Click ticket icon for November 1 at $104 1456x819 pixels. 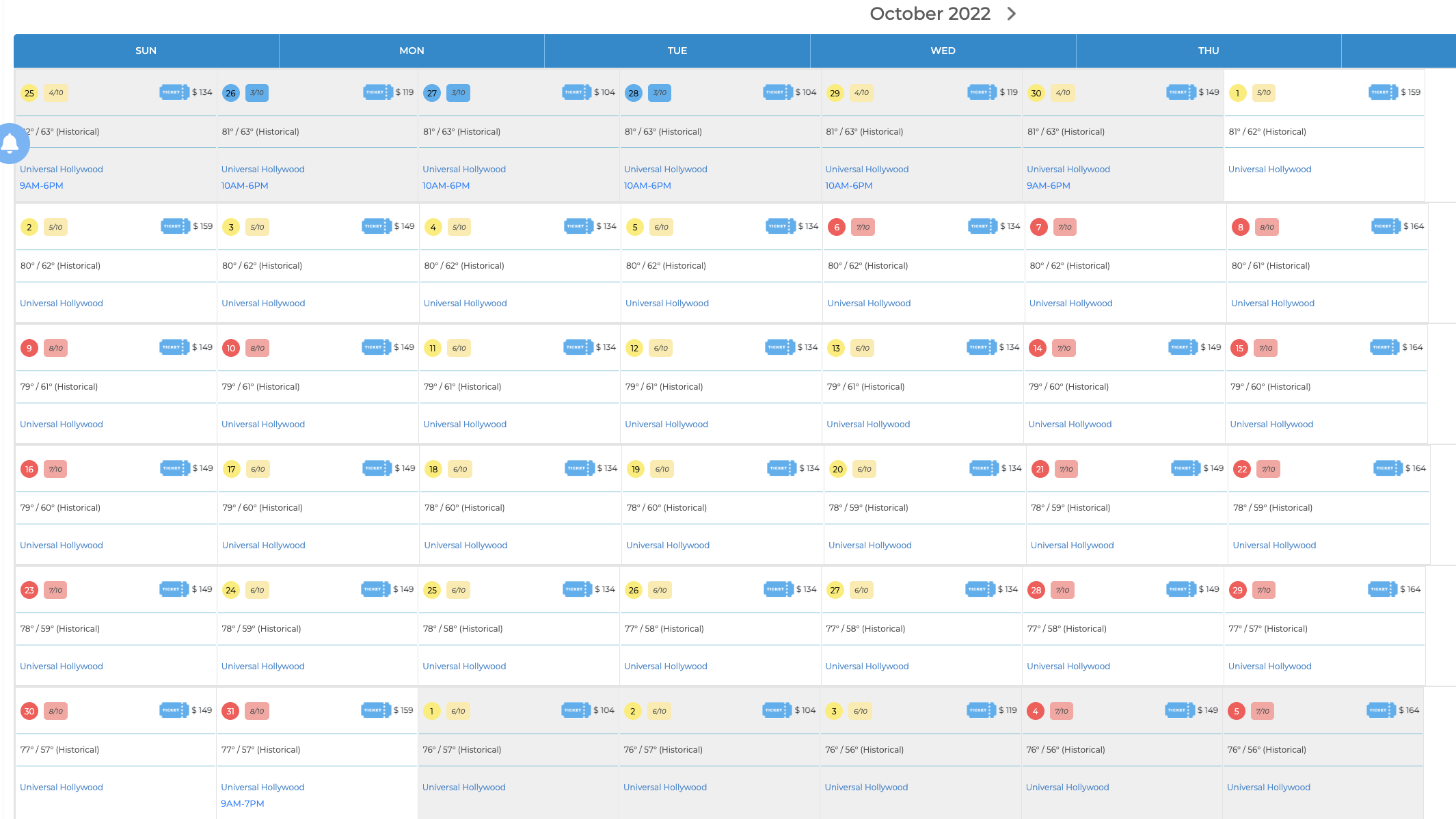[576, 710]
